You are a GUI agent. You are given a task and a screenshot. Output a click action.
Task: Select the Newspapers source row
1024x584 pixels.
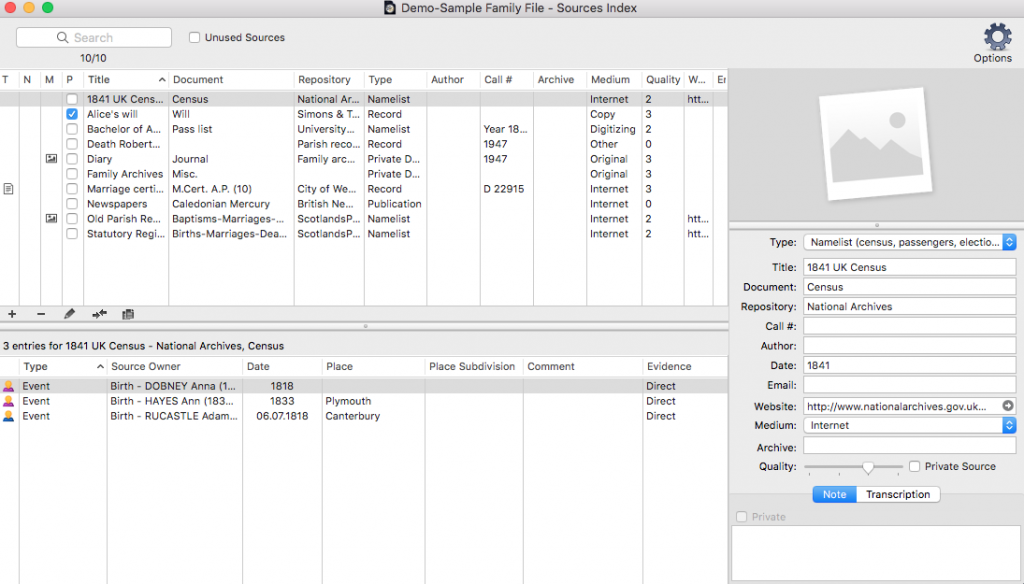point(117,204)
